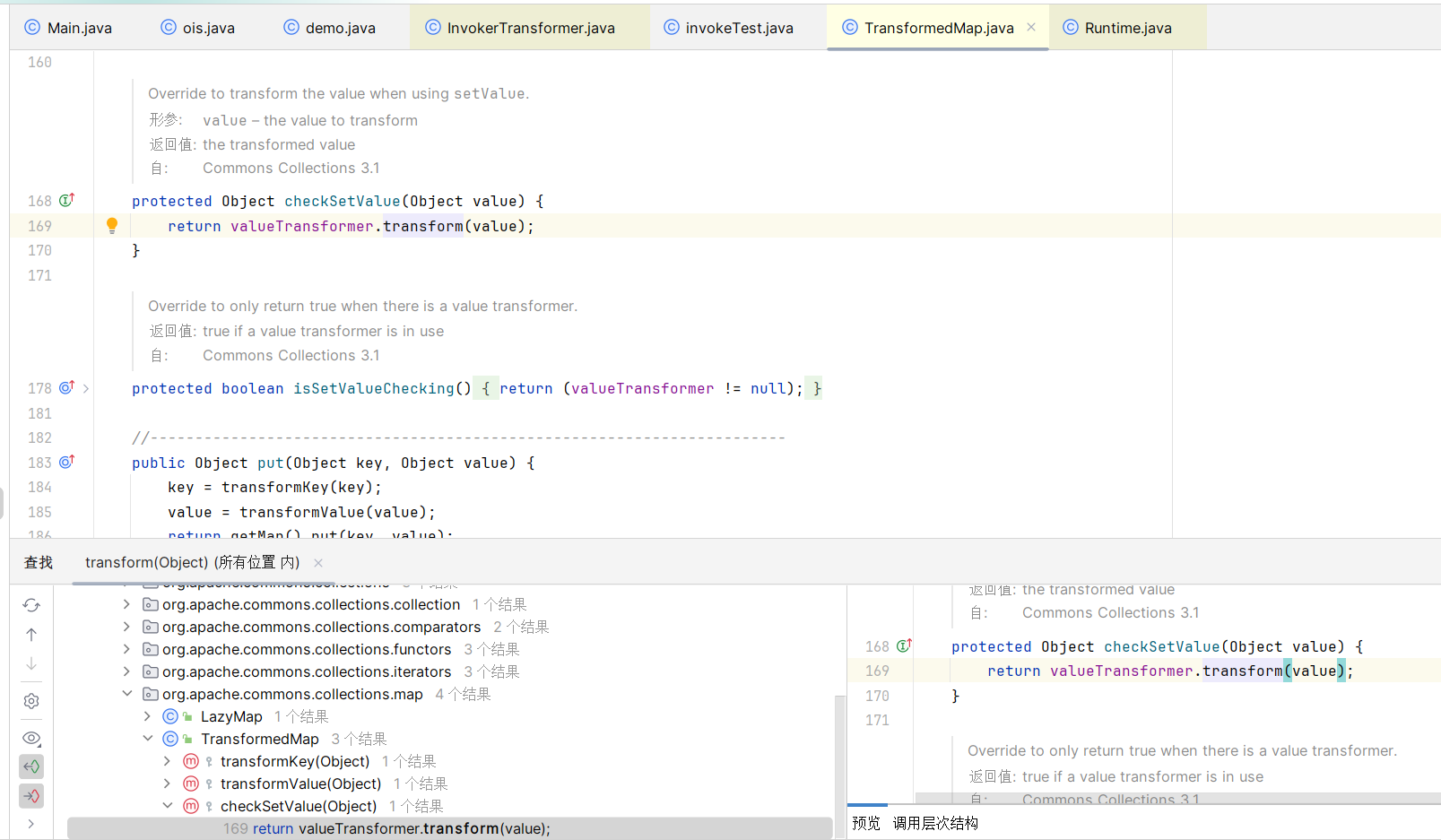Select TransformedMap class in results
The width and height of the screenshot is (1441, 840).
260,739
